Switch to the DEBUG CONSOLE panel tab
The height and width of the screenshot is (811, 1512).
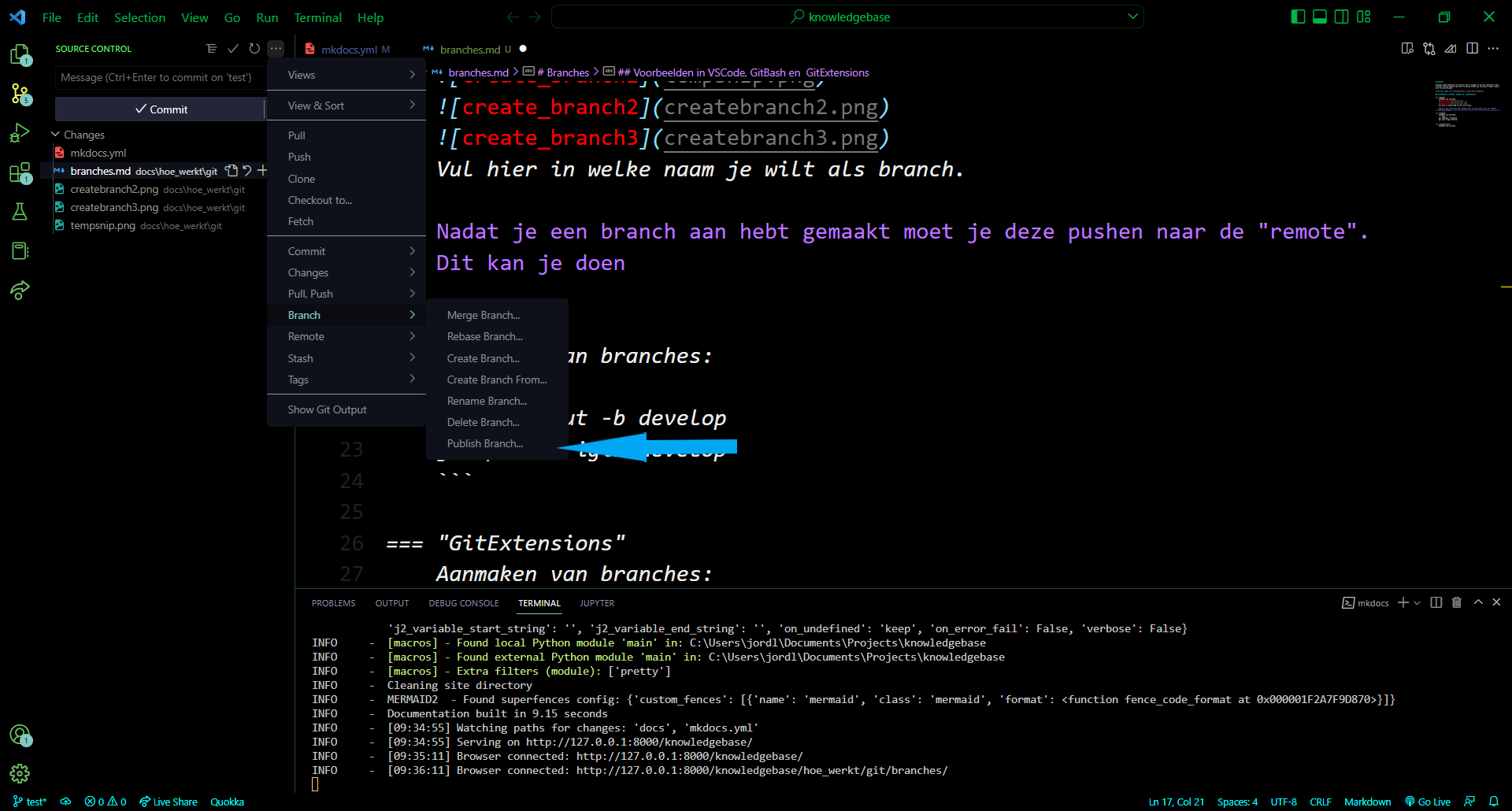click(464, 603)
